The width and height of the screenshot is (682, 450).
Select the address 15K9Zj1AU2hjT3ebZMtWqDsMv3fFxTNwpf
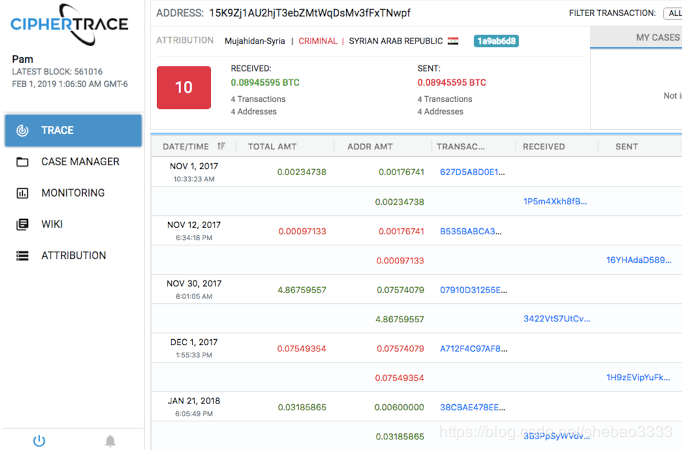pos(310,13)
